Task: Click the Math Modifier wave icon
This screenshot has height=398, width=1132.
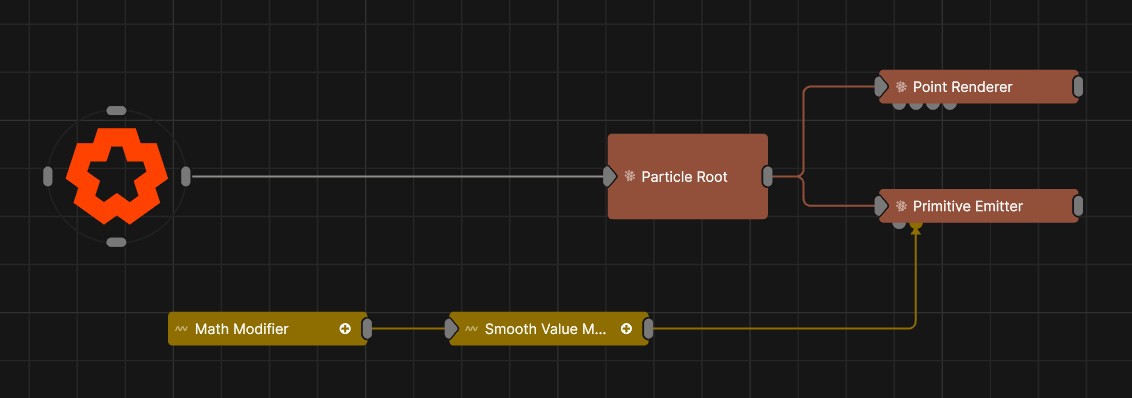Action: coord(181,329)
